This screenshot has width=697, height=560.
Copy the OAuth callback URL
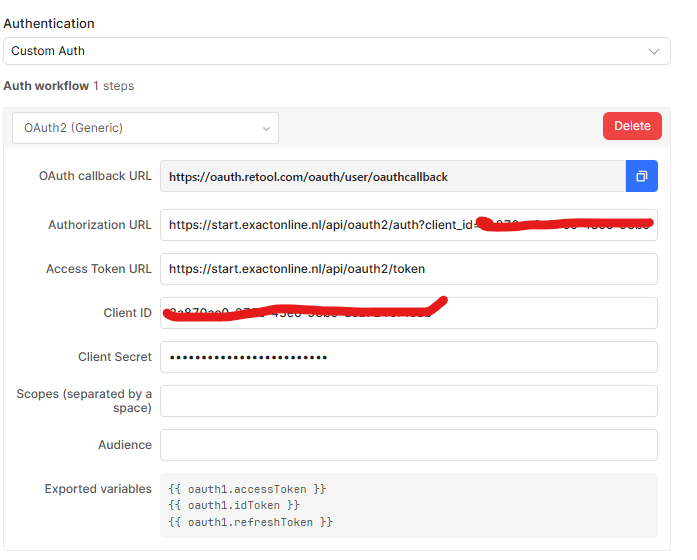click(x=641, y=176)
